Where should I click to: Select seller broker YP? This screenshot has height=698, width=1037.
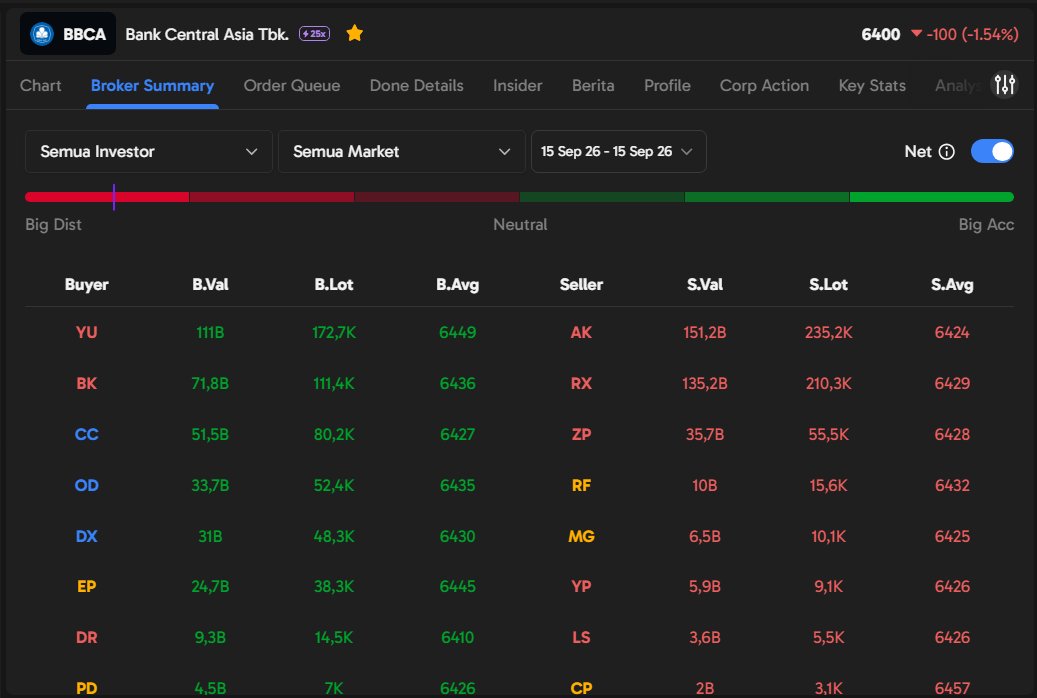pyautogui.click(x=581, y=586)
